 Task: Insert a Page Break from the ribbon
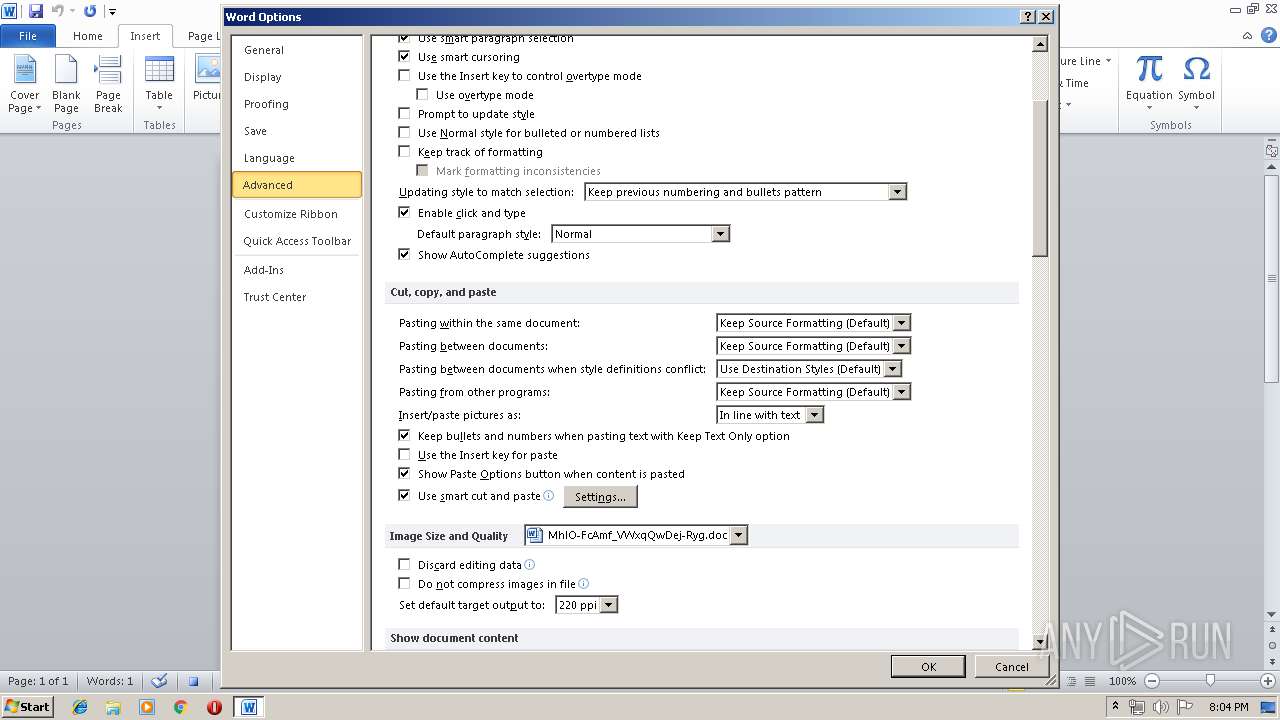pos(108,84)
